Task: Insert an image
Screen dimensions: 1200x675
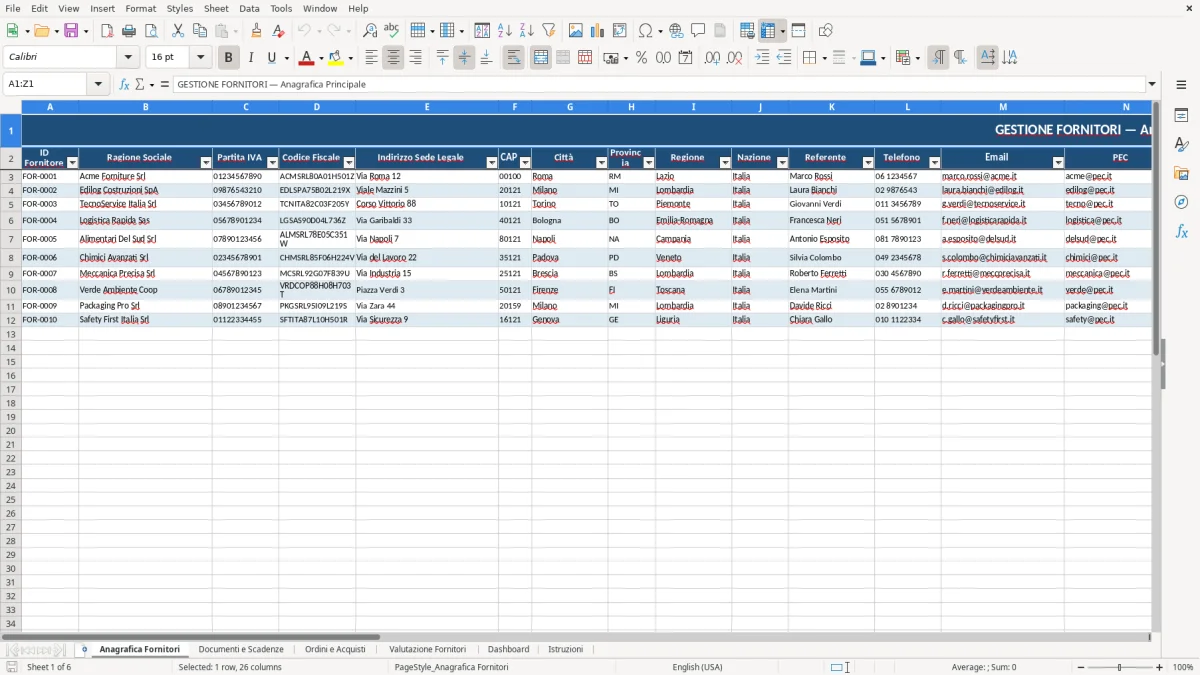Action: pyautogui.click(x=576, y=31)
